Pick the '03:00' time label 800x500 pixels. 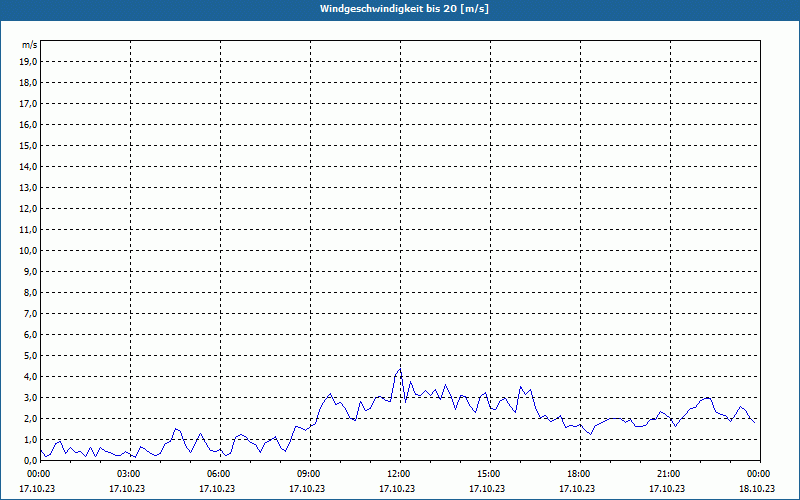(129, 474)
